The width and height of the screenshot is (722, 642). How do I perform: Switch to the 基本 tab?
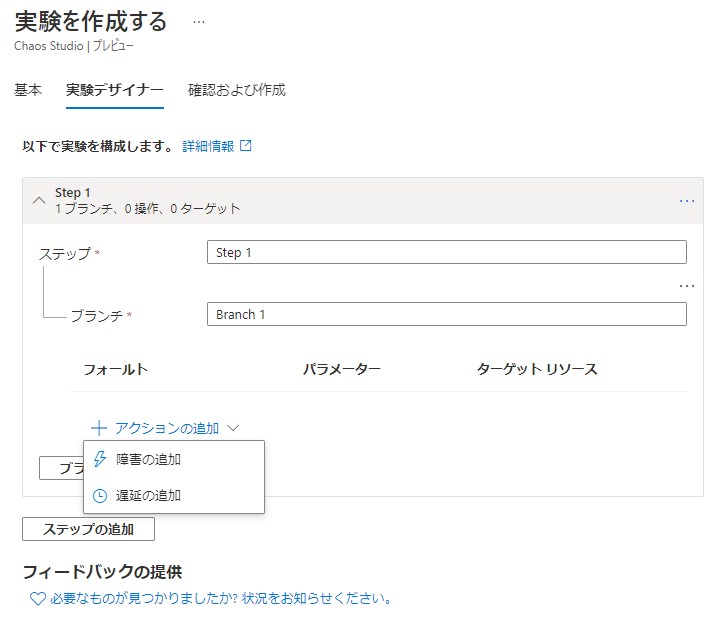[x=28, y=90]
